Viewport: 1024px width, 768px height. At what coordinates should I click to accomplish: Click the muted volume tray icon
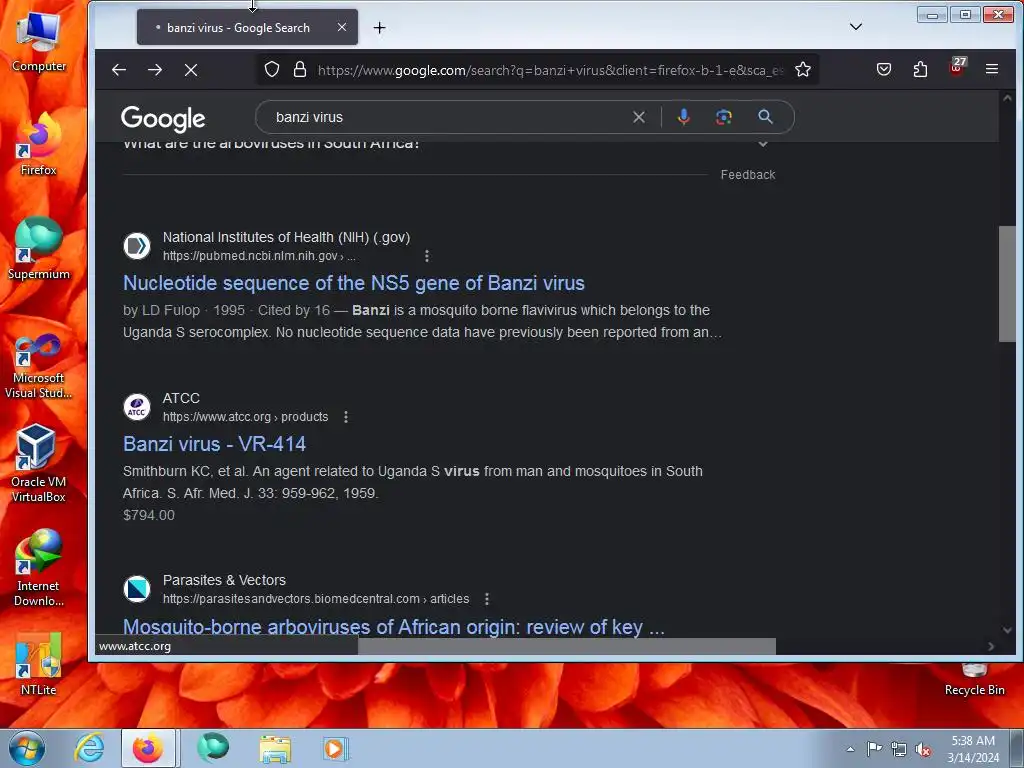pos(923,749)
